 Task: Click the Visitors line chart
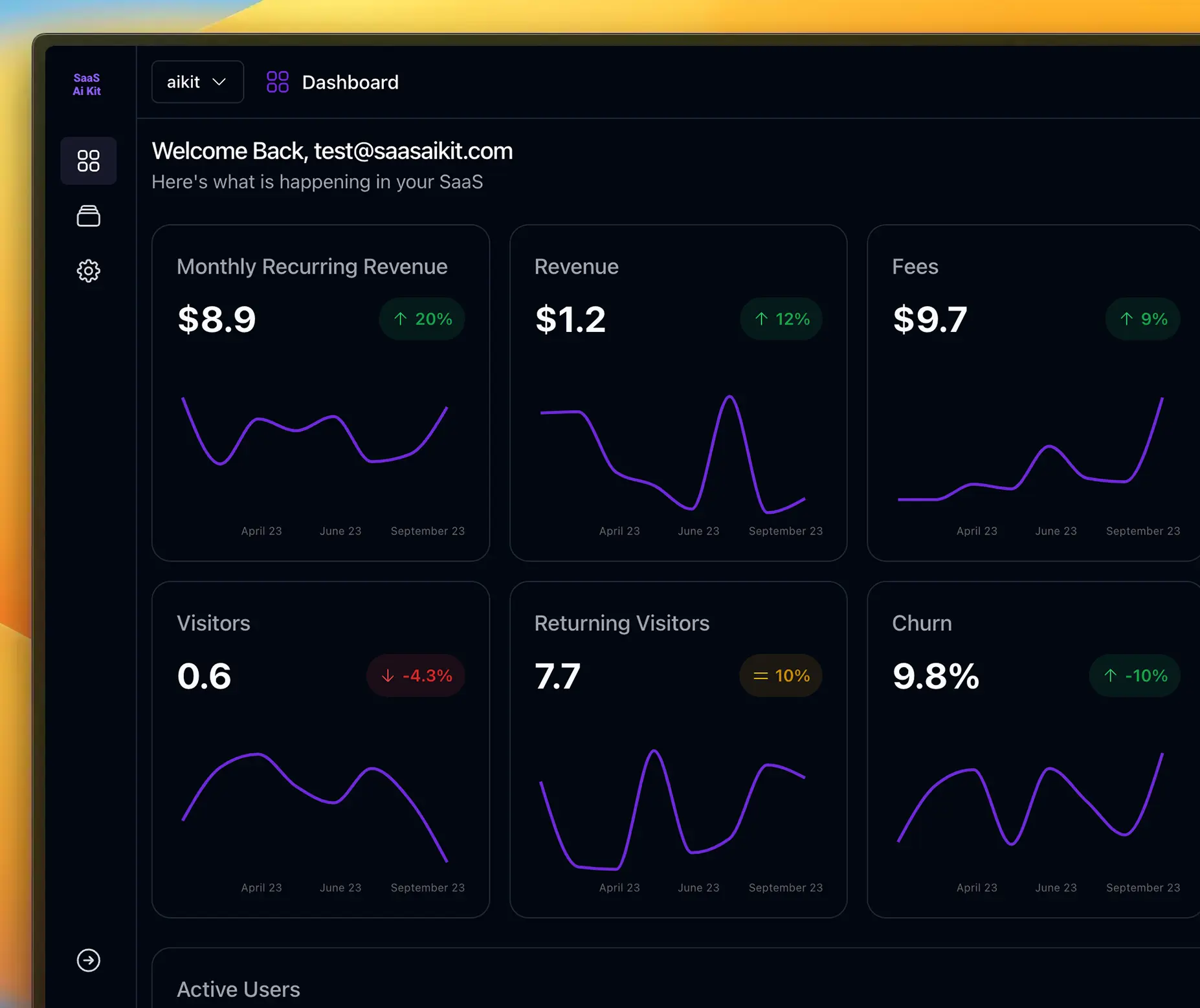tap(315, 807)
